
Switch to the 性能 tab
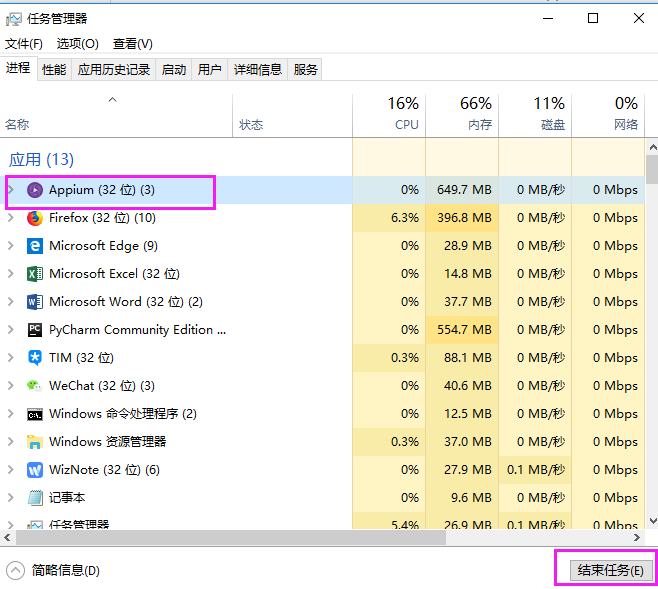54,70
